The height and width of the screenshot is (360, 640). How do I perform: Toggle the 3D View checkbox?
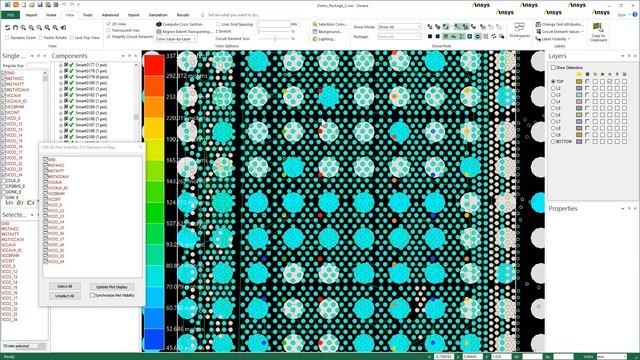pyautogui.click(x=108, y=24)
